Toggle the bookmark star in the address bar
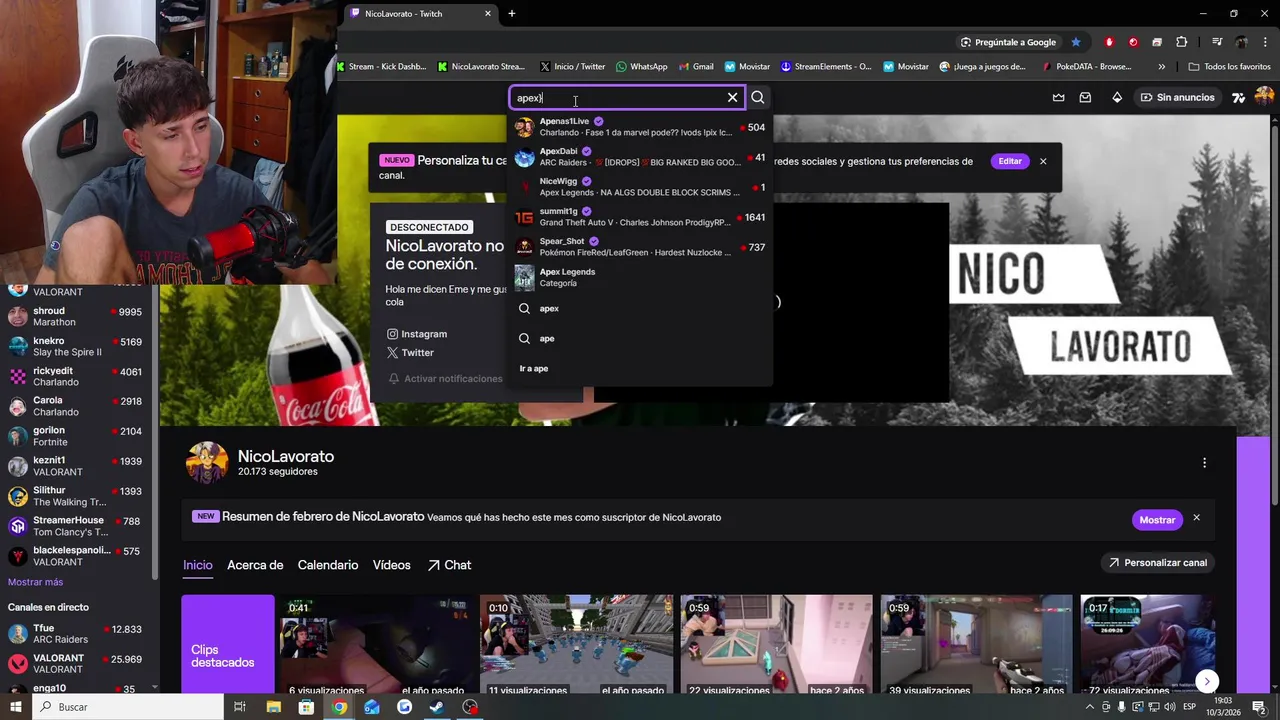The height and width of the screenshot is (720, 1280). pyautogui.click(x=1076, y=42)
